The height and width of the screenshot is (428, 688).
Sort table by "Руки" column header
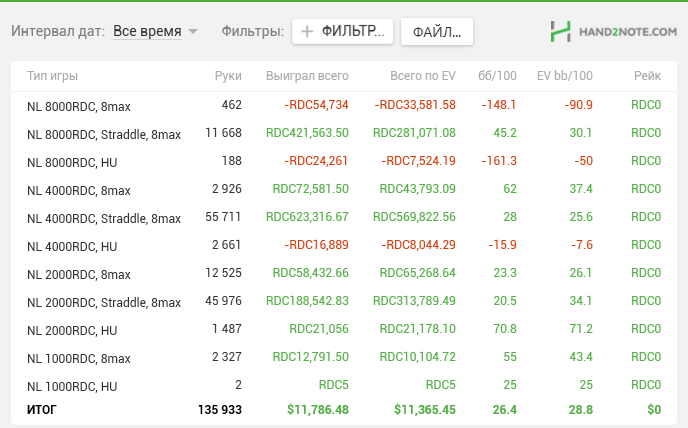pyautogui.click(x=228, y=76)
